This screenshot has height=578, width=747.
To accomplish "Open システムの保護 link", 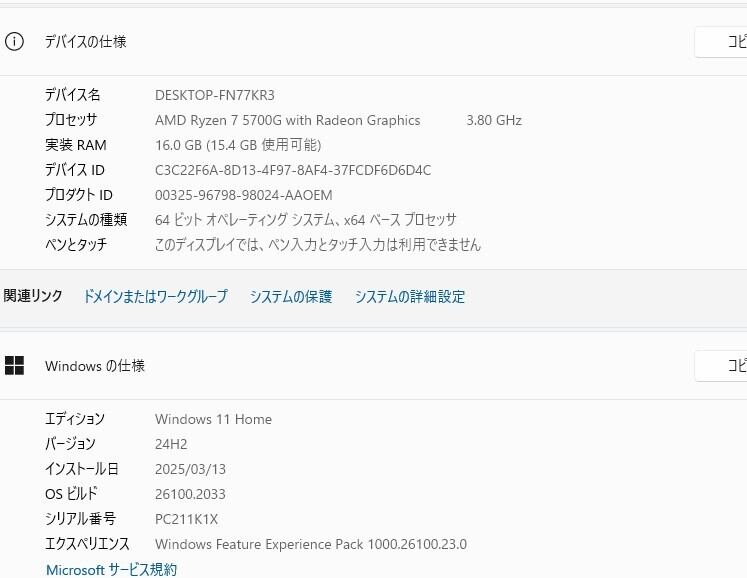I will [291, 296].
